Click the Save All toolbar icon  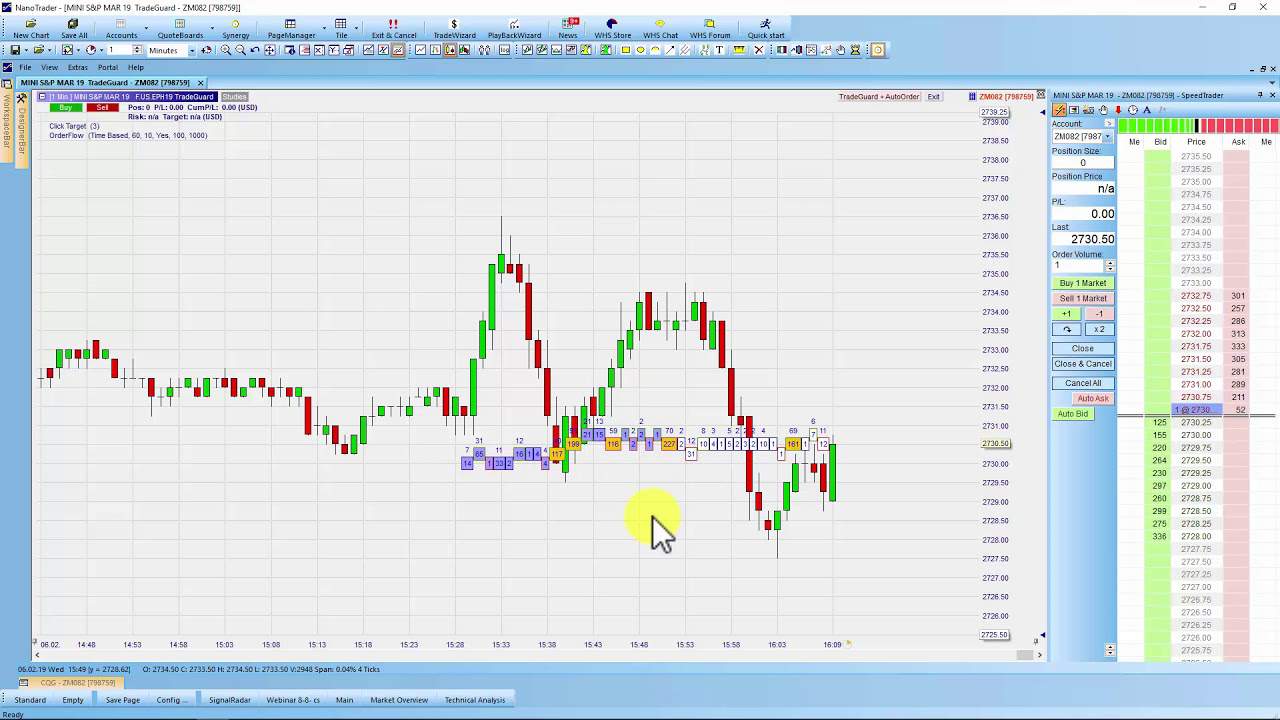[74, 28]
